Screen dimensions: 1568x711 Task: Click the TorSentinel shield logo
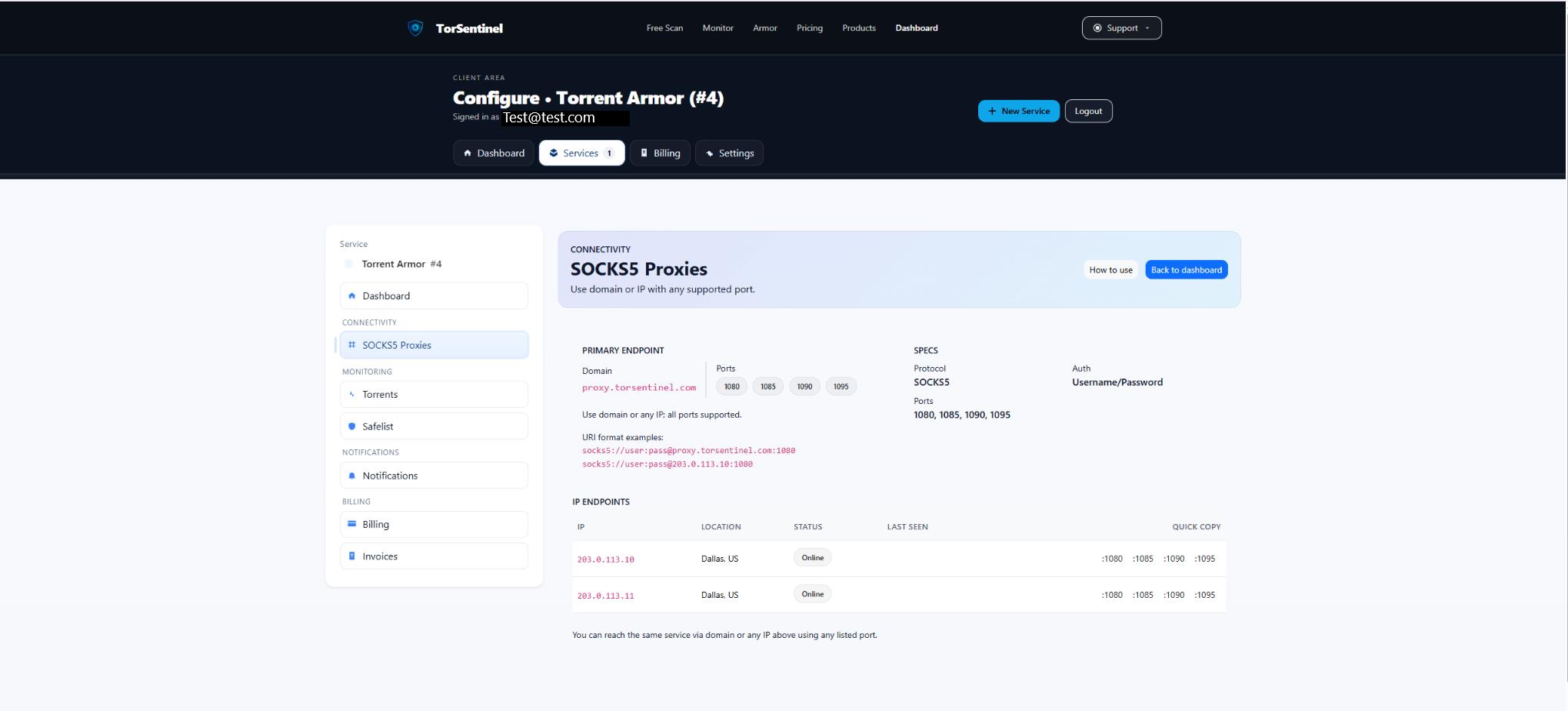[415, 28]
